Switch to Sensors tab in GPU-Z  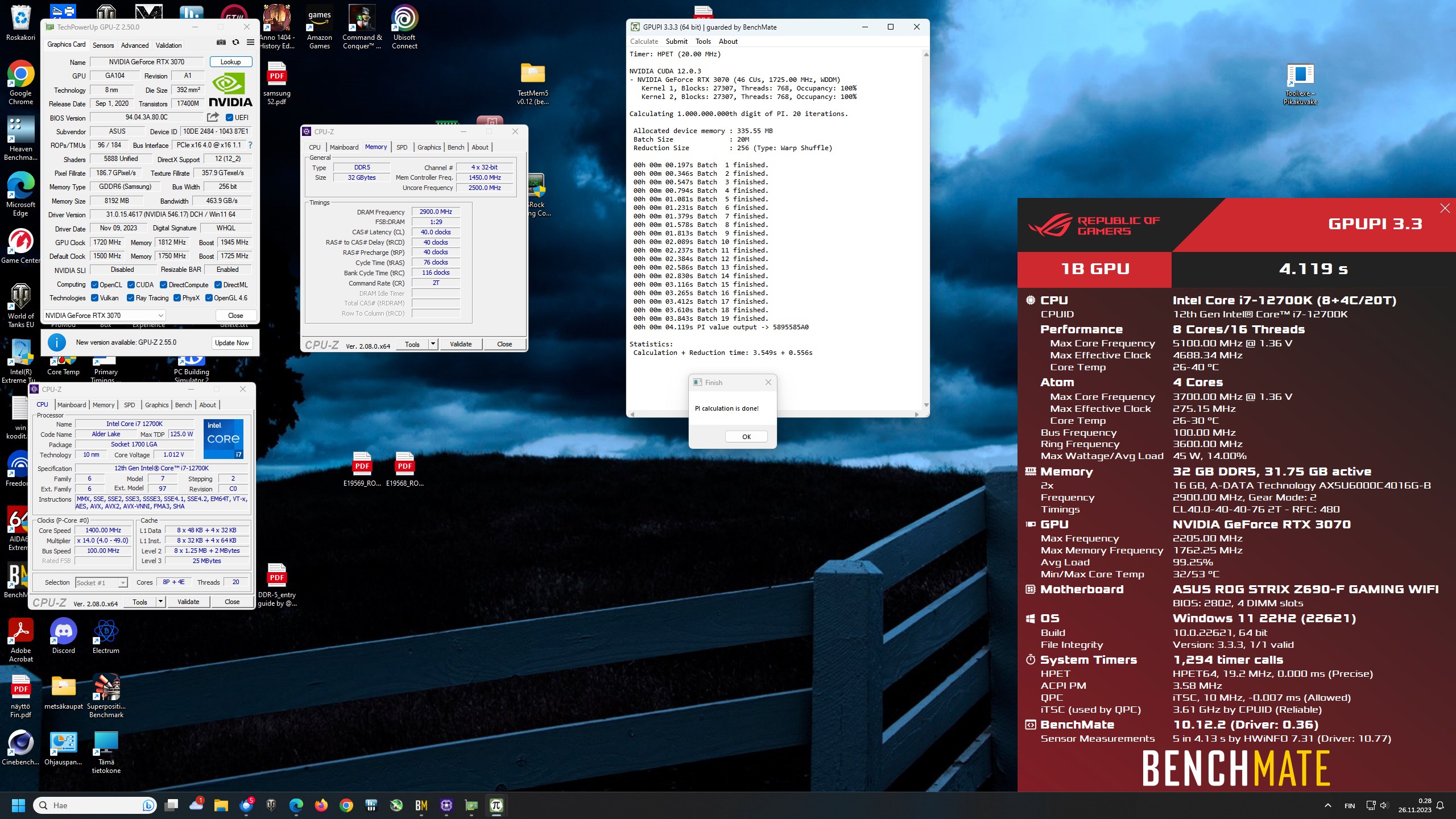[103, 45]
